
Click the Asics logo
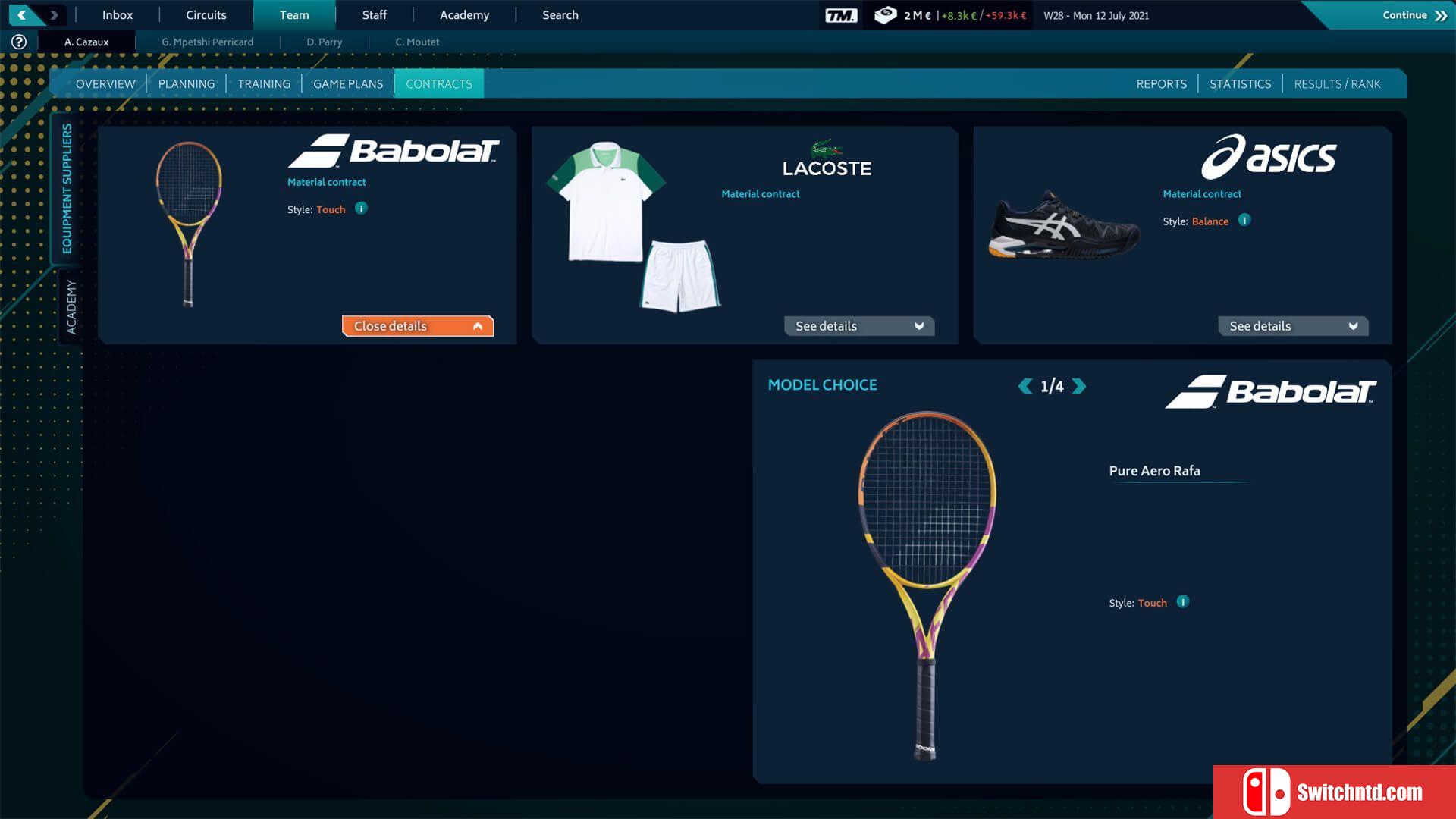point(1269,157)
